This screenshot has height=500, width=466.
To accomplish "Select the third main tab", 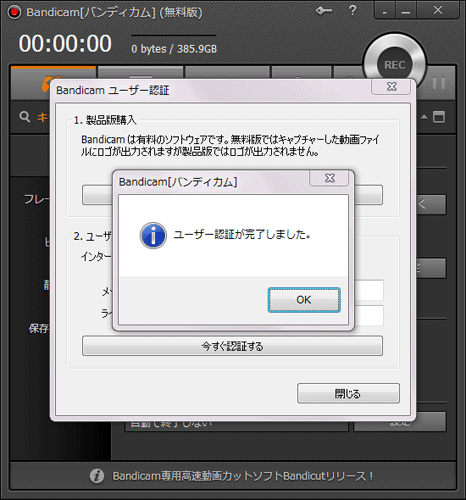I will (x=227, y=73).
